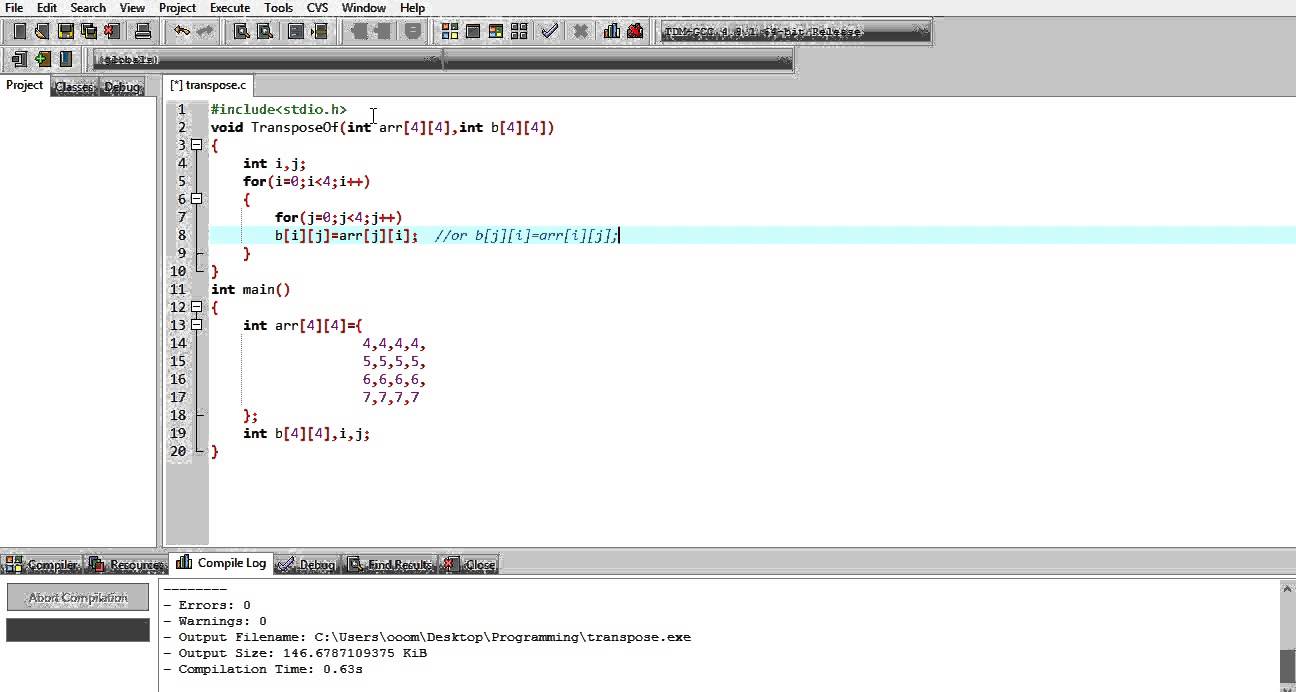Click the Redo arrow icon
The height and width of the screenshot is (692, 1296).
click(x=204, y=31)
